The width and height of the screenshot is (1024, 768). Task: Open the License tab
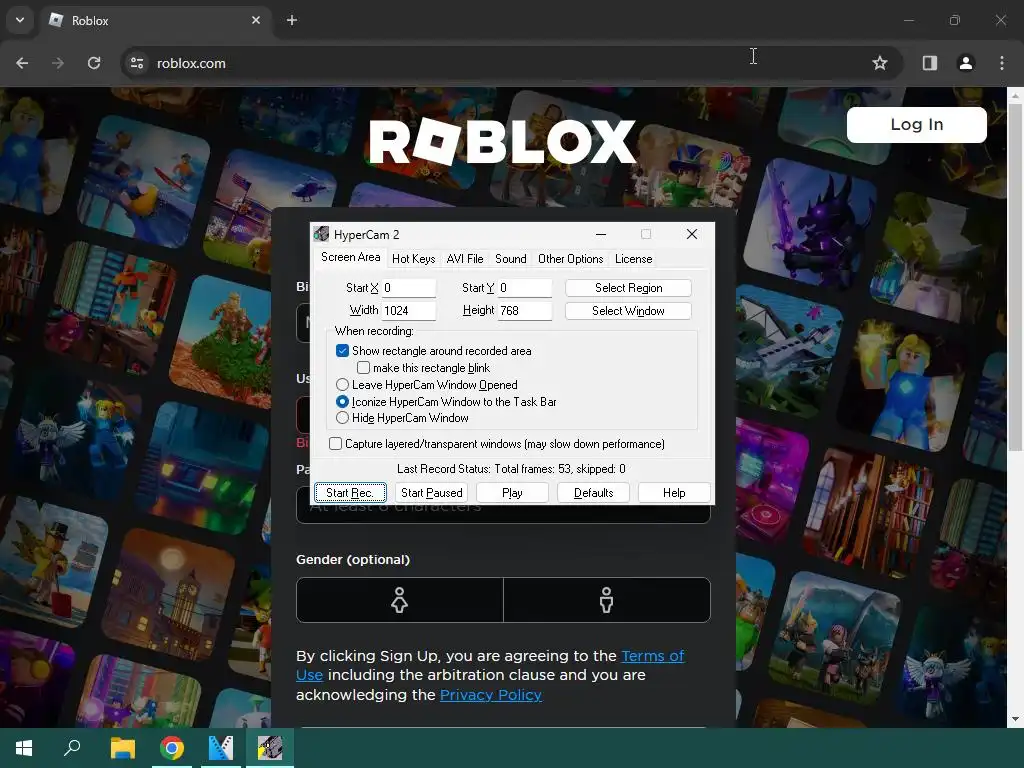tap(633, 259)
